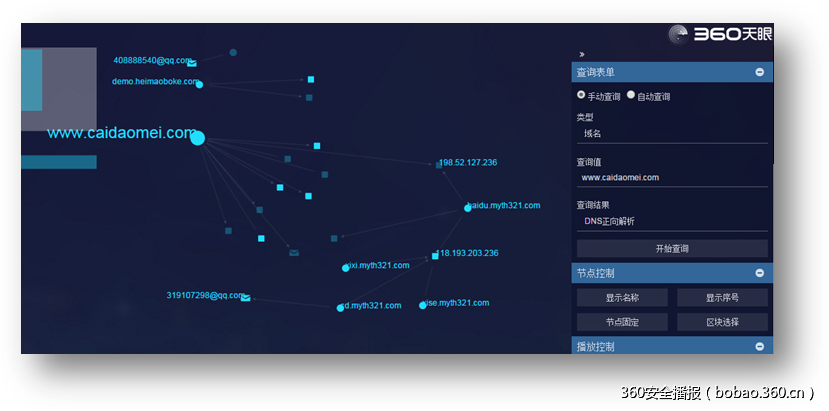
Task: Select the 手动查询 radio button
Action: (x=581, y=95)
